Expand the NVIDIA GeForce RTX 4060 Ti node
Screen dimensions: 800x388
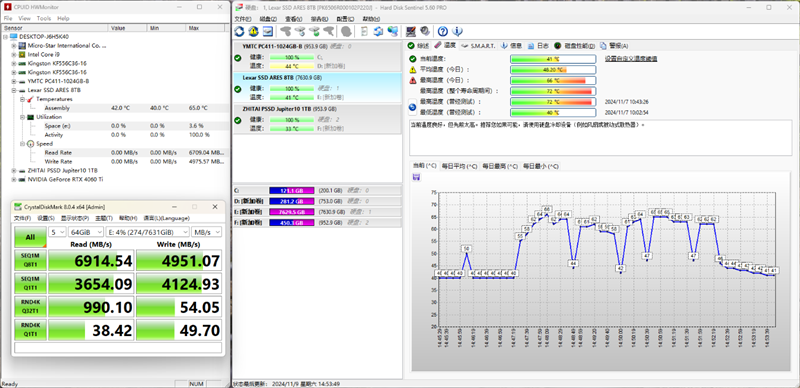14,179
